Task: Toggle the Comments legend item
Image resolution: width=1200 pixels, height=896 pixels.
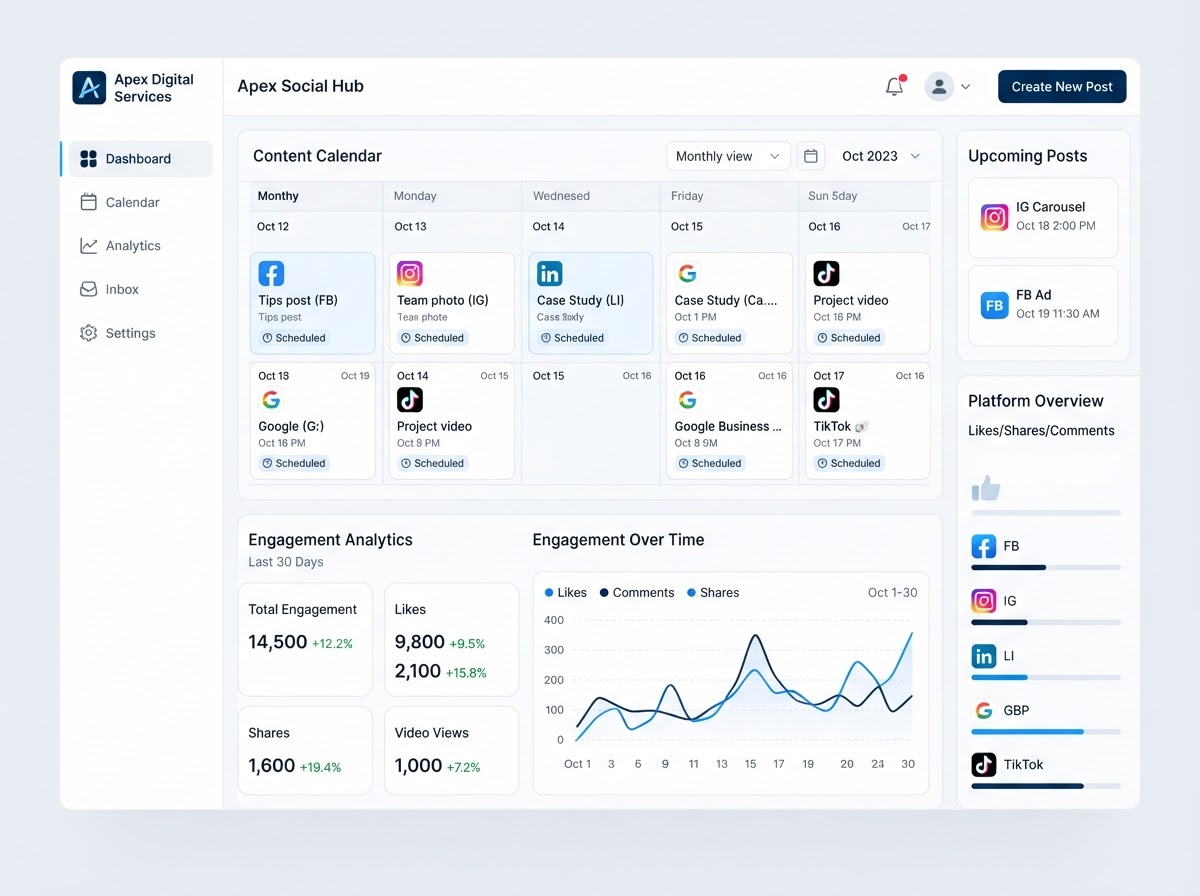Action: point(637,593)
